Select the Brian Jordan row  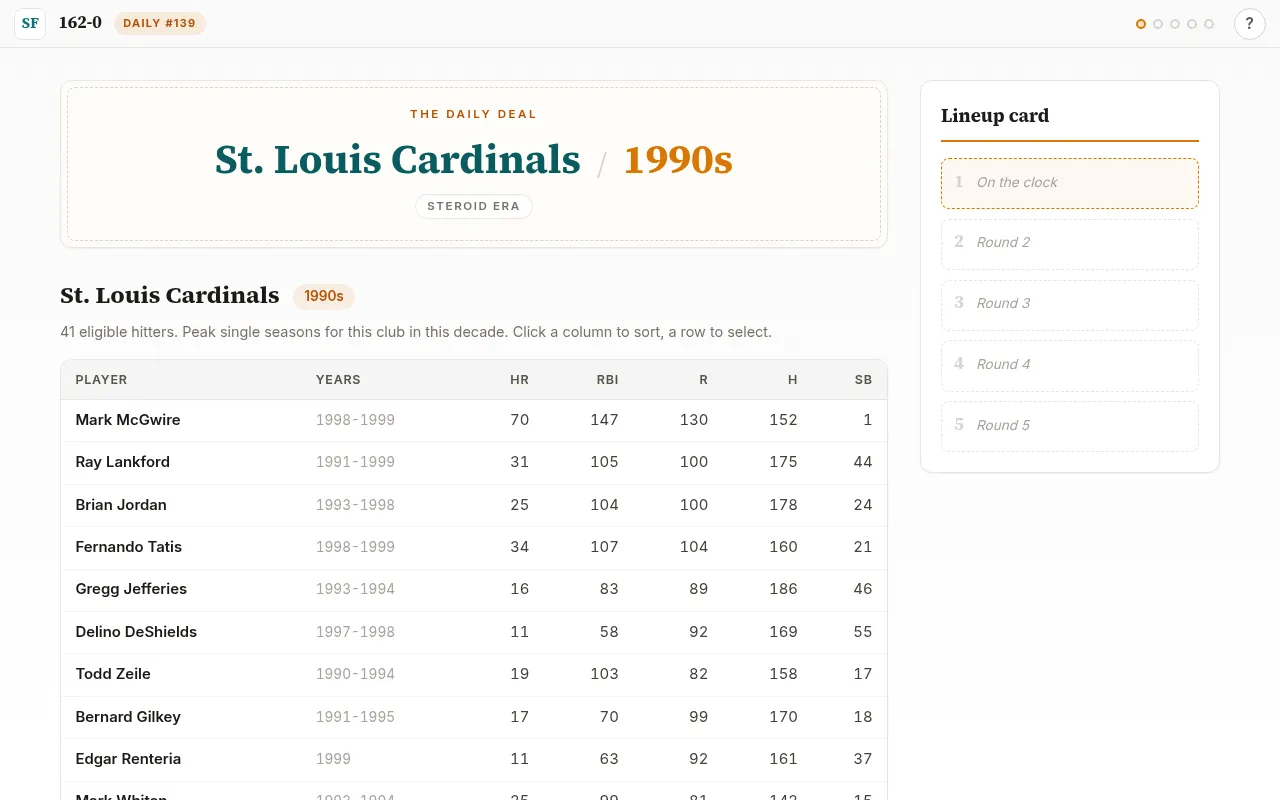474,505
